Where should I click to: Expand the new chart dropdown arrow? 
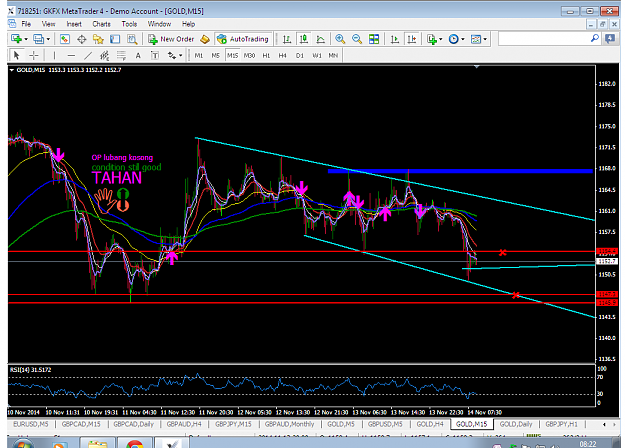26,39
